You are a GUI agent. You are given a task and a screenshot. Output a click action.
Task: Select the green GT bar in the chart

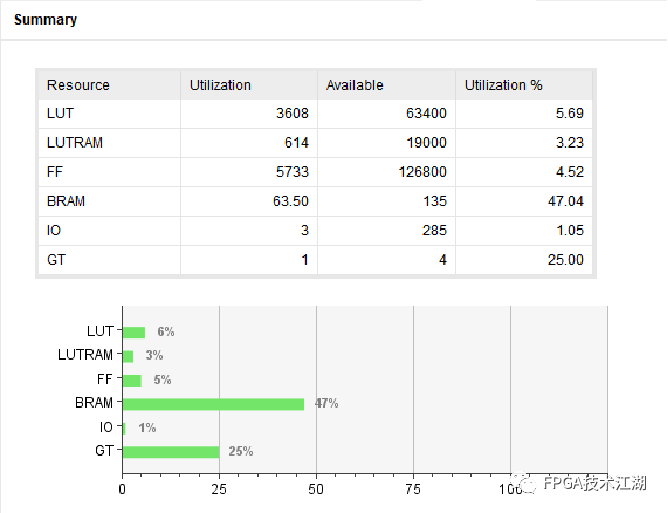click(x=170, y=452)
